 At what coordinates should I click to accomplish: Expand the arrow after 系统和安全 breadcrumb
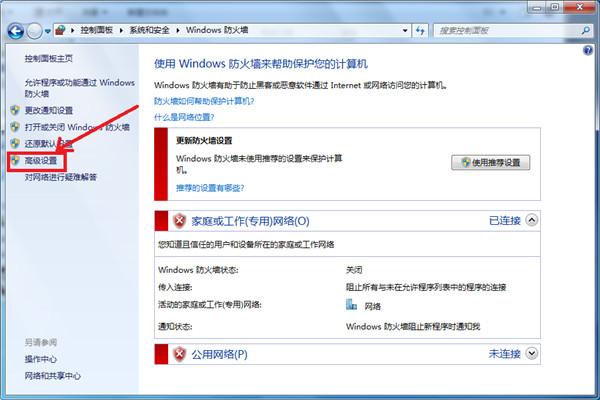pos(178,31)
